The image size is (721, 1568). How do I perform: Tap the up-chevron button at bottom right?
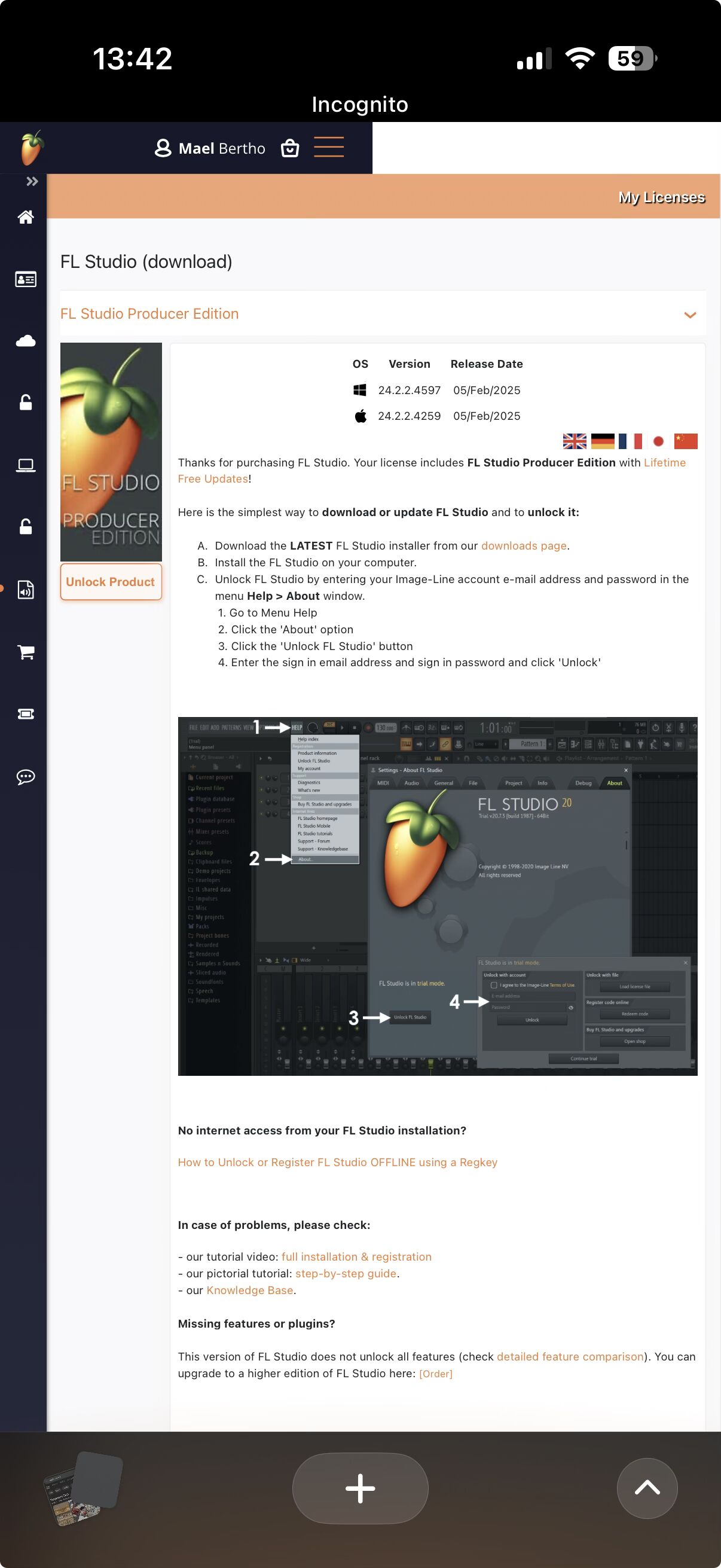click(647, 1489)
